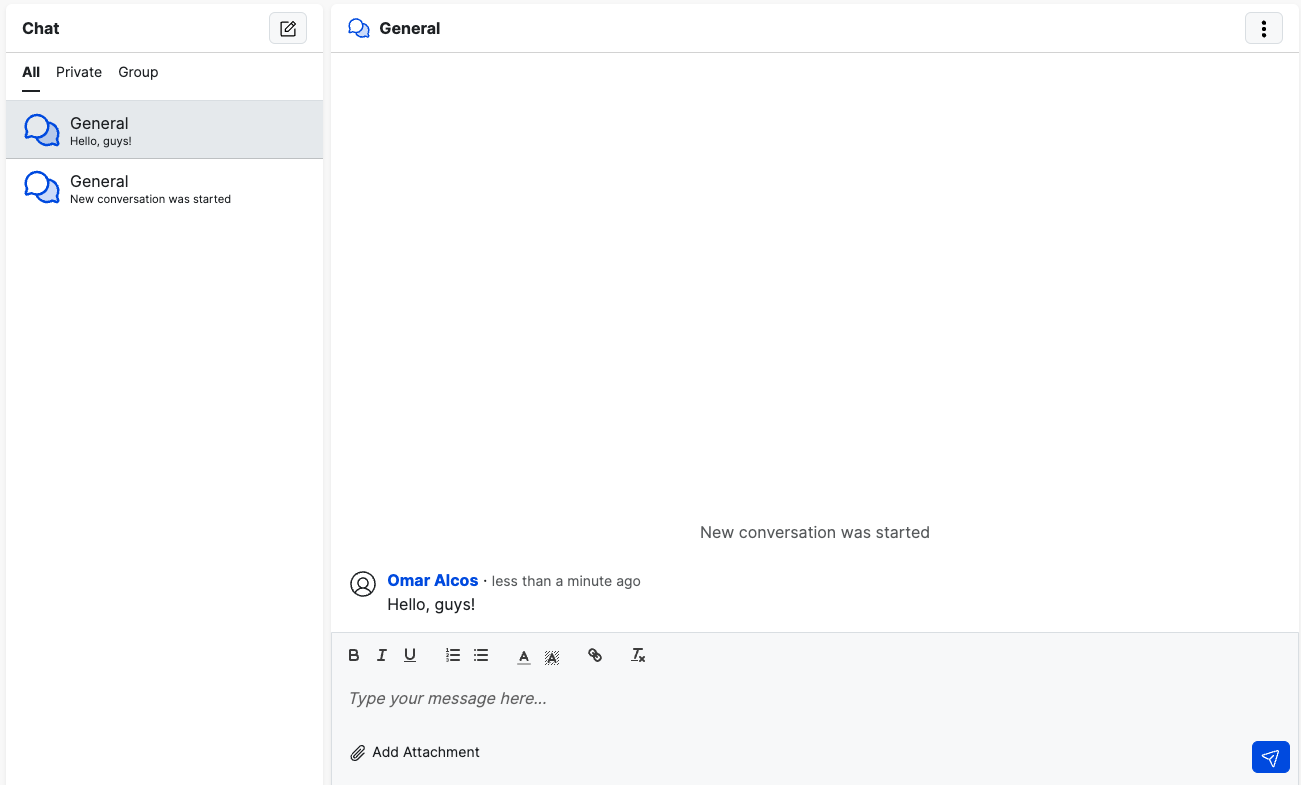
Task: Click the 'Hello, guys!' message text
Action: (x=431, y=605)
